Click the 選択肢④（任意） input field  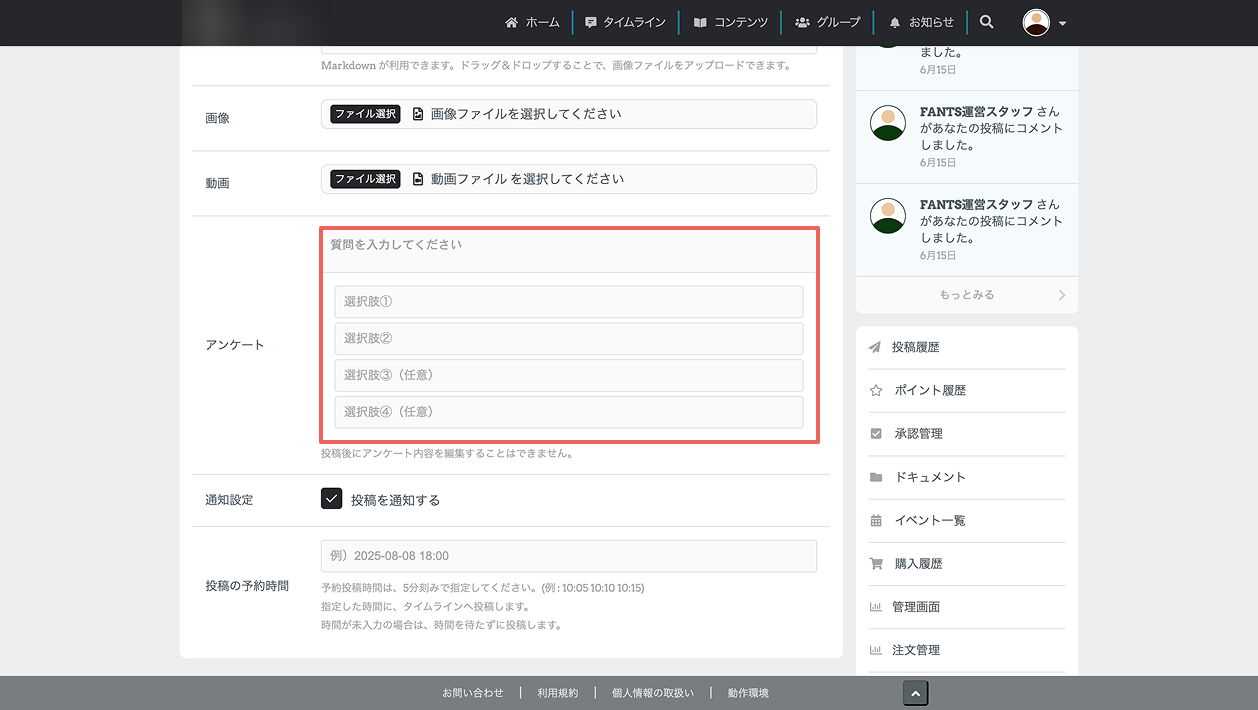coord(569,412)
